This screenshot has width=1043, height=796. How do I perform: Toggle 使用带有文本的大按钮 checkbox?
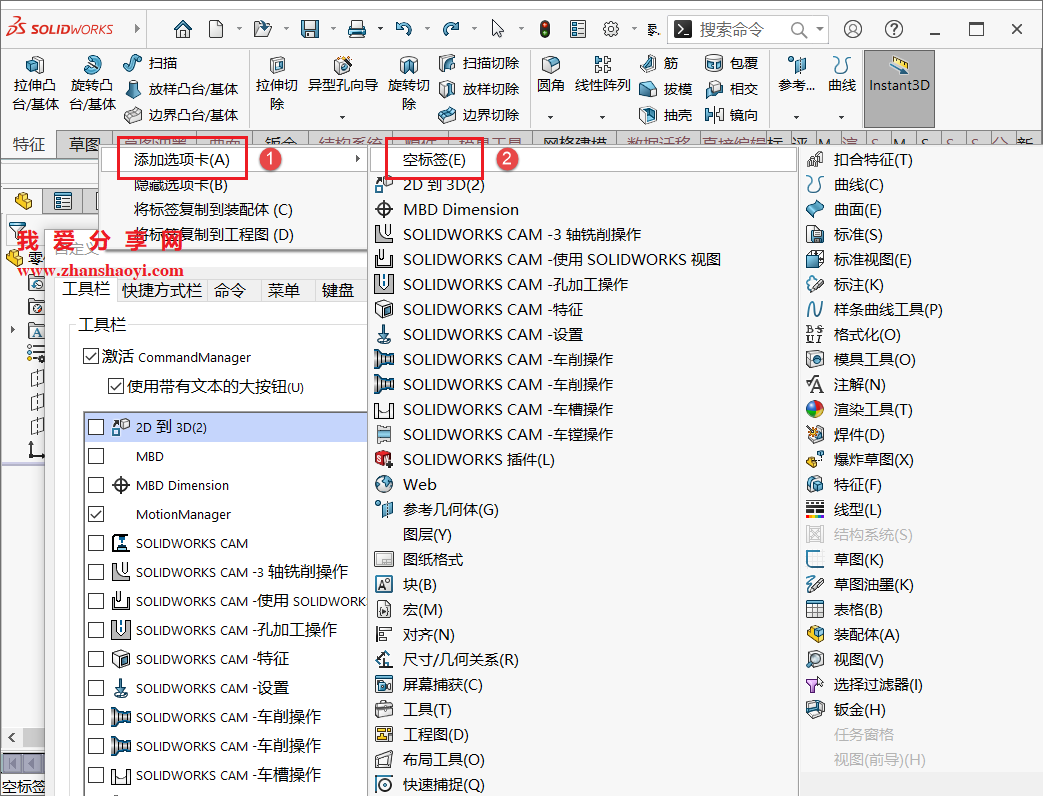point(117,387)
